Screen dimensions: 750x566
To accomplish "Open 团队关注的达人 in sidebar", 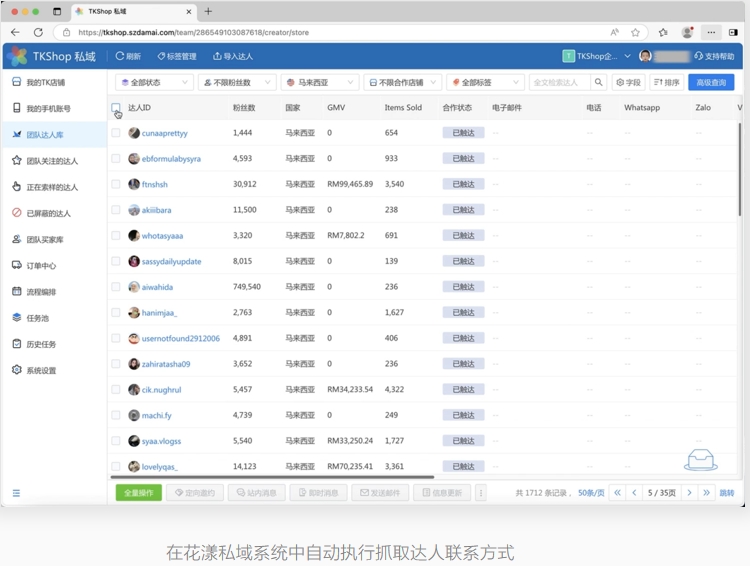I will [54, 161].
